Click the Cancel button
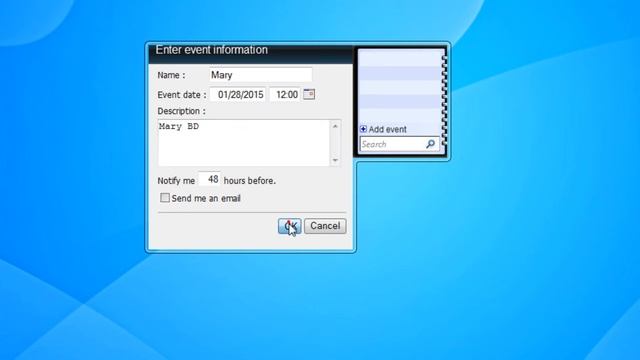This screenshot has height=360, width=640. [x=325, y=226]
